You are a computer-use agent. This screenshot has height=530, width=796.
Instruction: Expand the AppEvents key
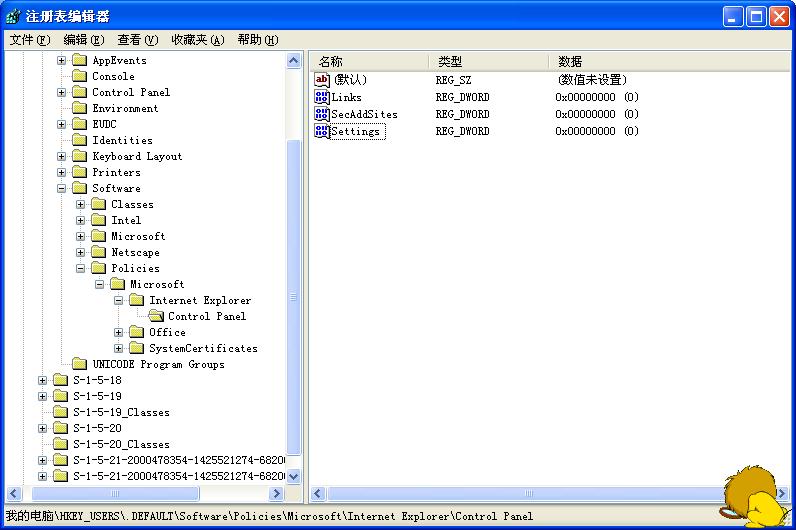(61, 60)
